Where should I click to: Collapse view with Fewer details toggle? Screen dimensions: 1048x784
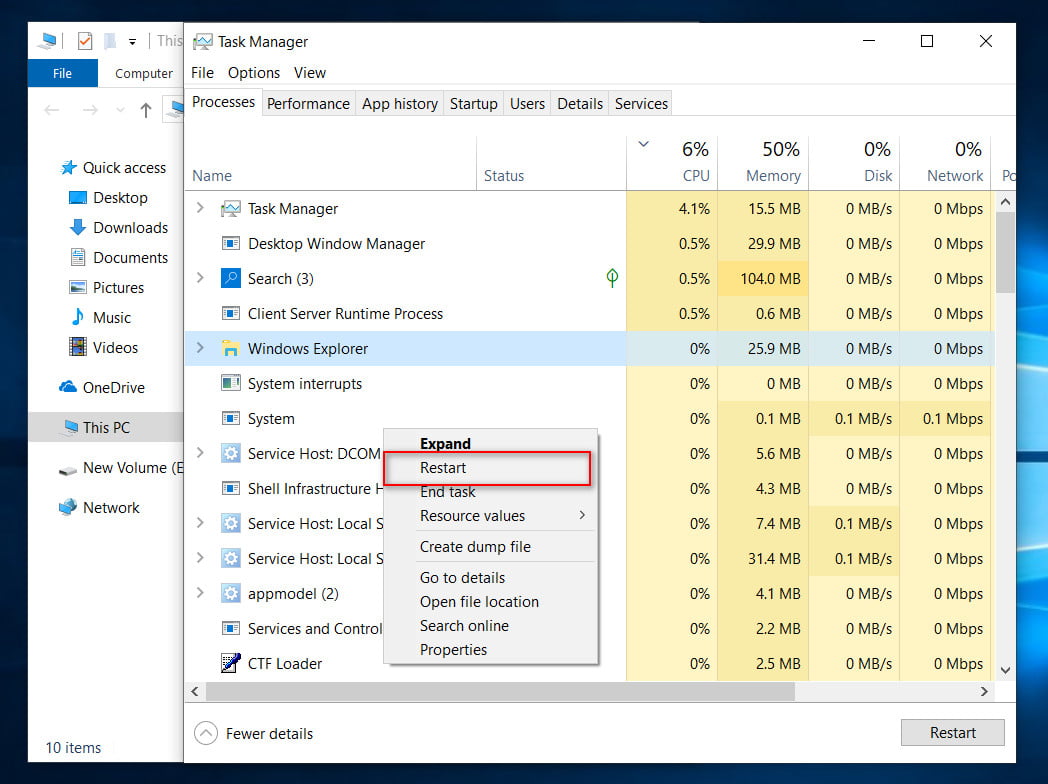[x=205, y=733]
